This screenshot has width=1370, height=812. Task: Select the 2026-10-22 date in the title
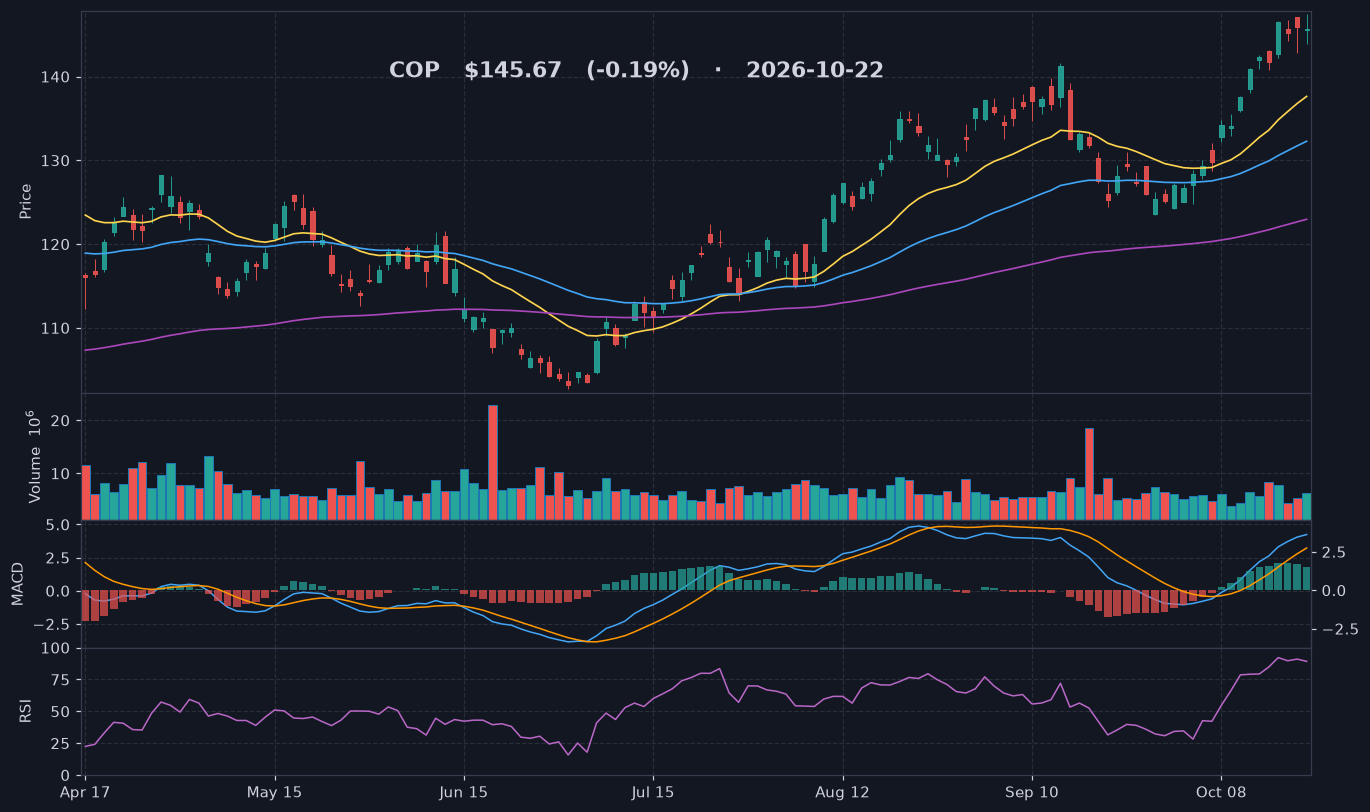(815, 71)
